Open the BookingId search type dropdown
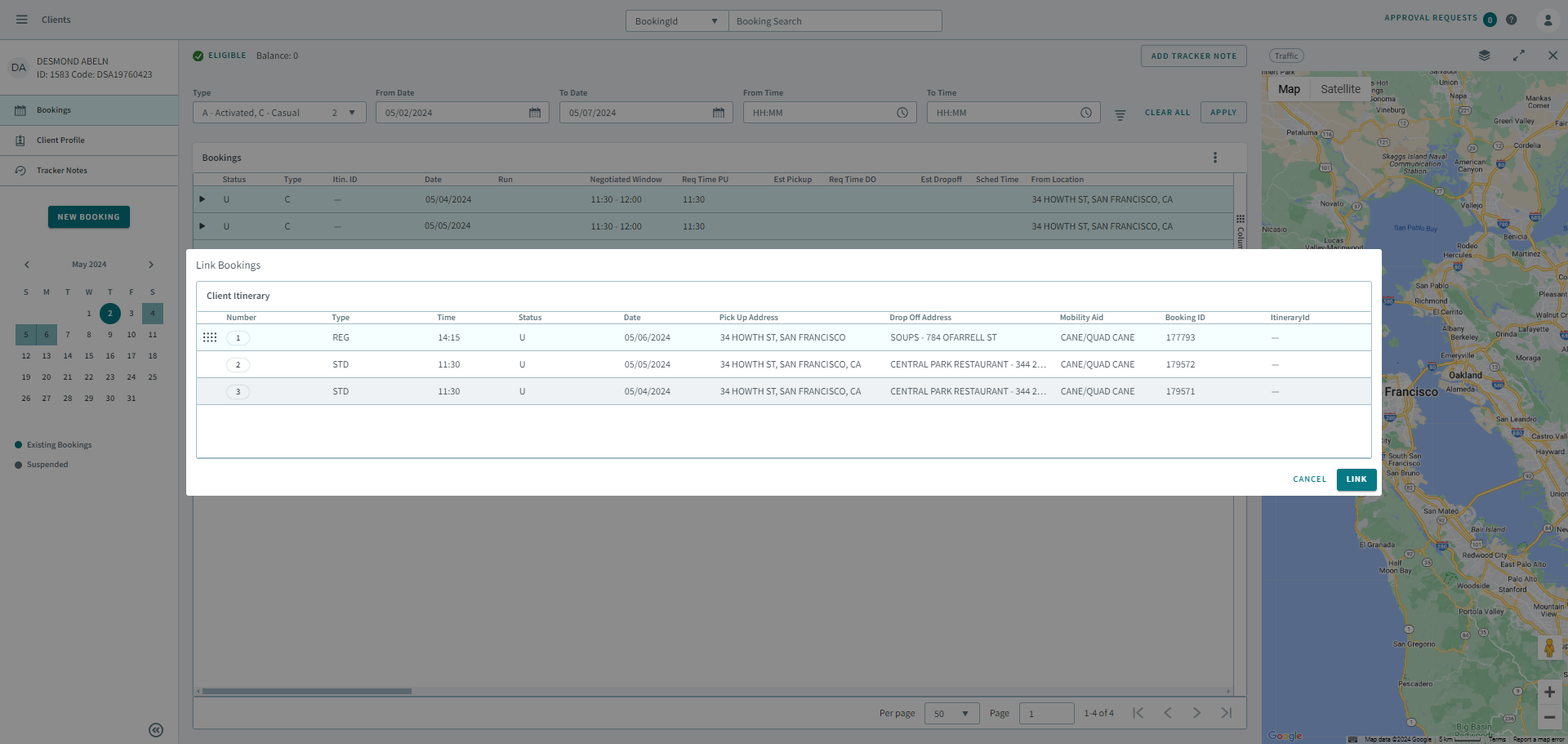 [676, 21]
